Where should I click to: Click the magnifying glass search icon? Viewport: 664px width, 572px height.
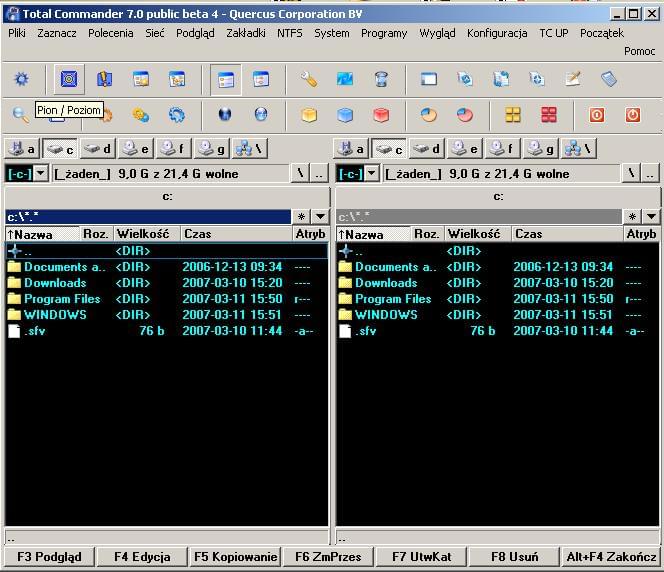click(x=20, y=115)
